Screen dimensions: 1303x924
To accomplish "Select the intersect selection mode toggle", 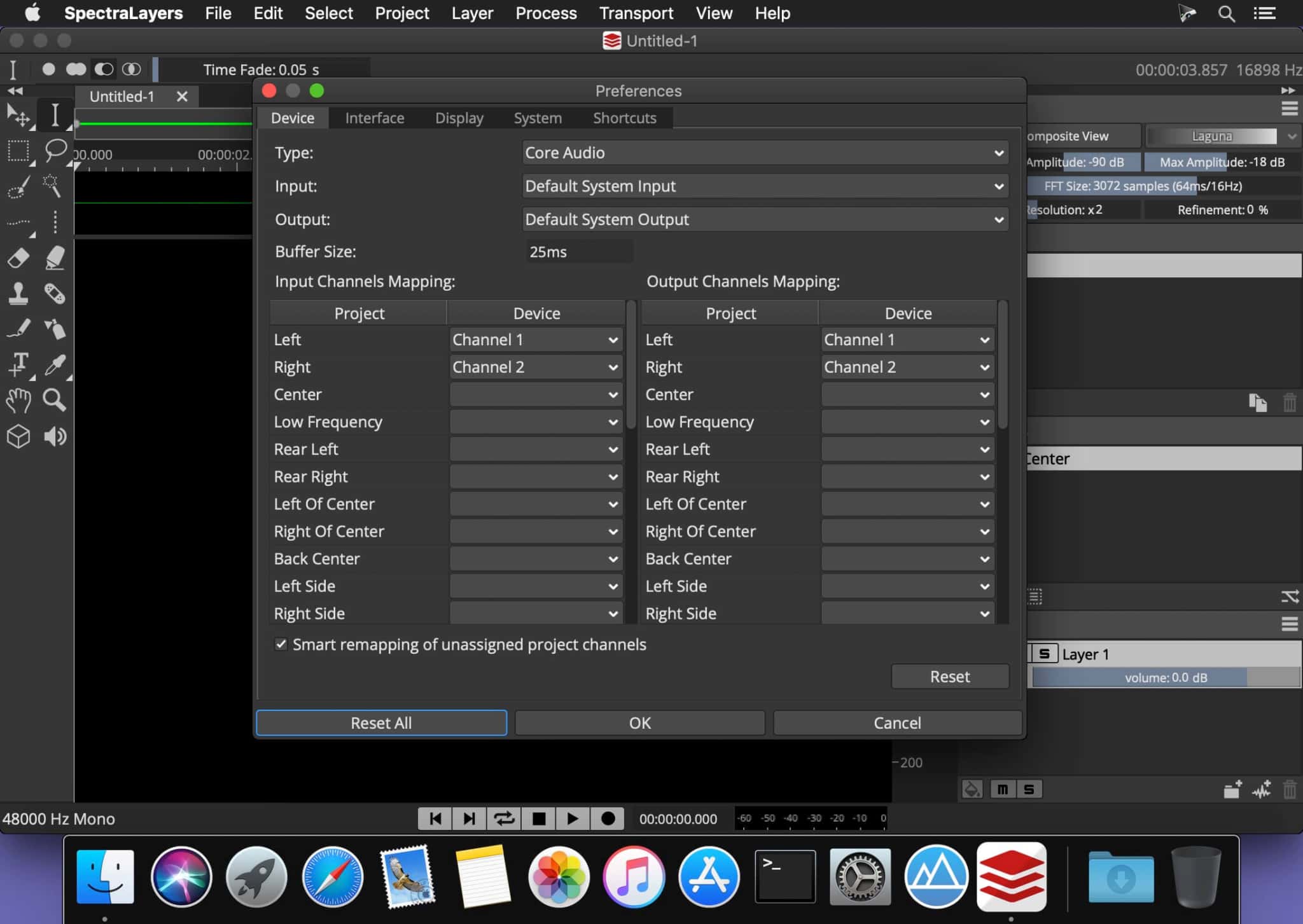I will tap(131, 69).
